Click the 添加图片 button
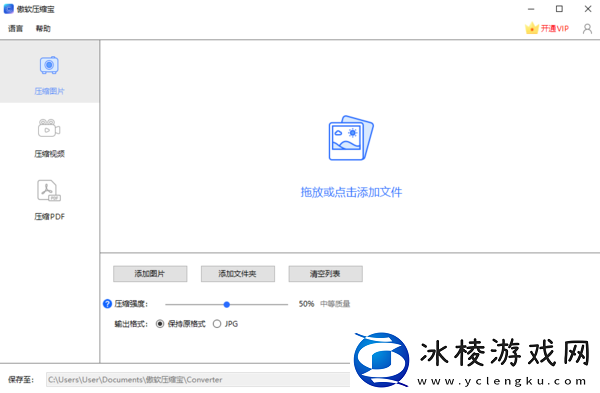The image size is (600, 393). tap(150, 274)
